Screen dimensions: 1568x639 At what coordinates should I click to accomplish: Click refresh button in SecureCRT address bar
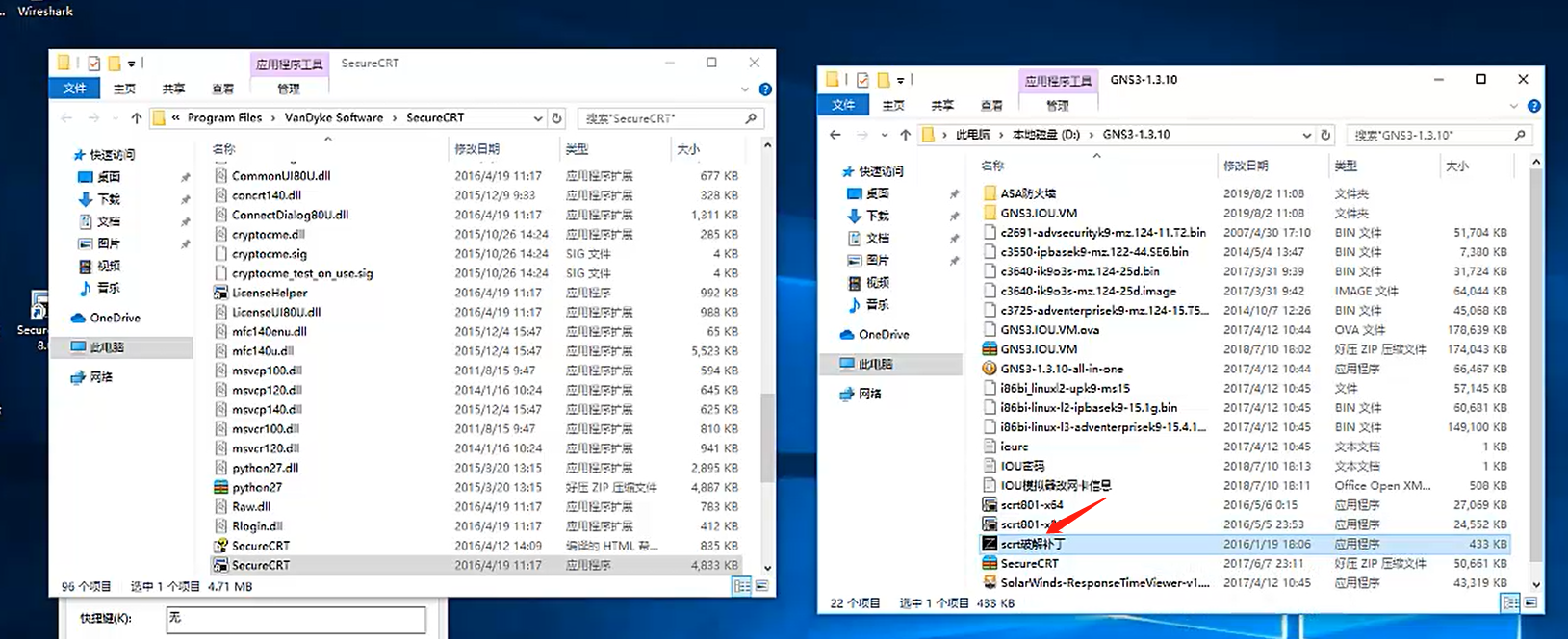pyautogui.click(x=556, y=117)
